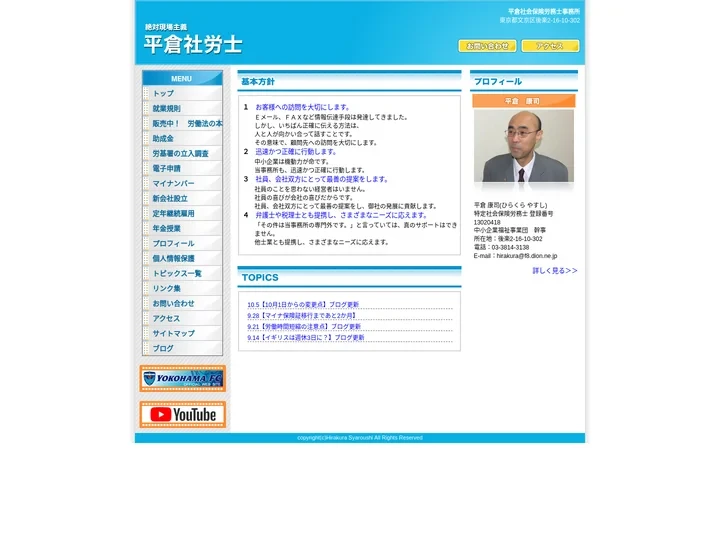
Task: Open the 10.5 10月1日からの変更点 topic
Action: tap(303, 304)
